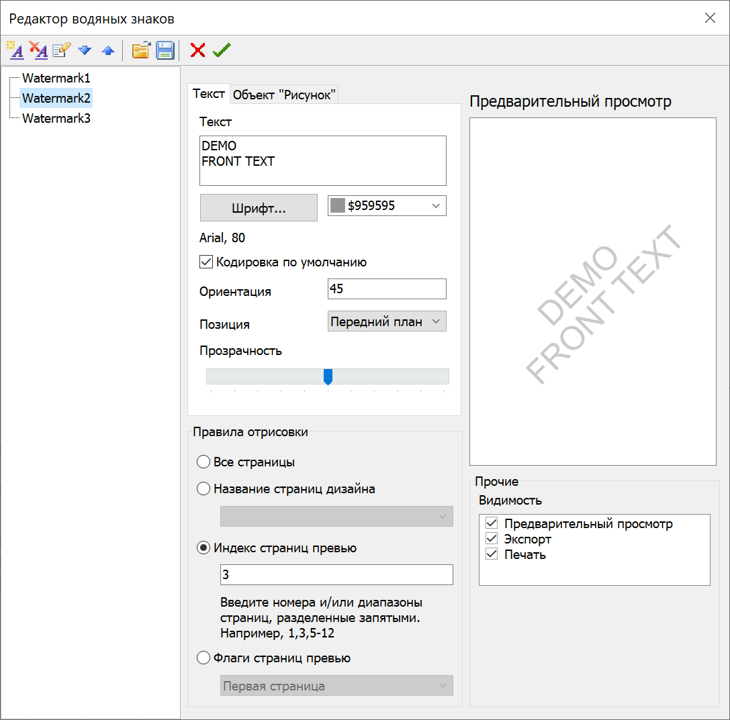Move watermark up with blue up arrow
Image resolution: width=730 pixels, height=720 pixels.
(x=108, y=50)
